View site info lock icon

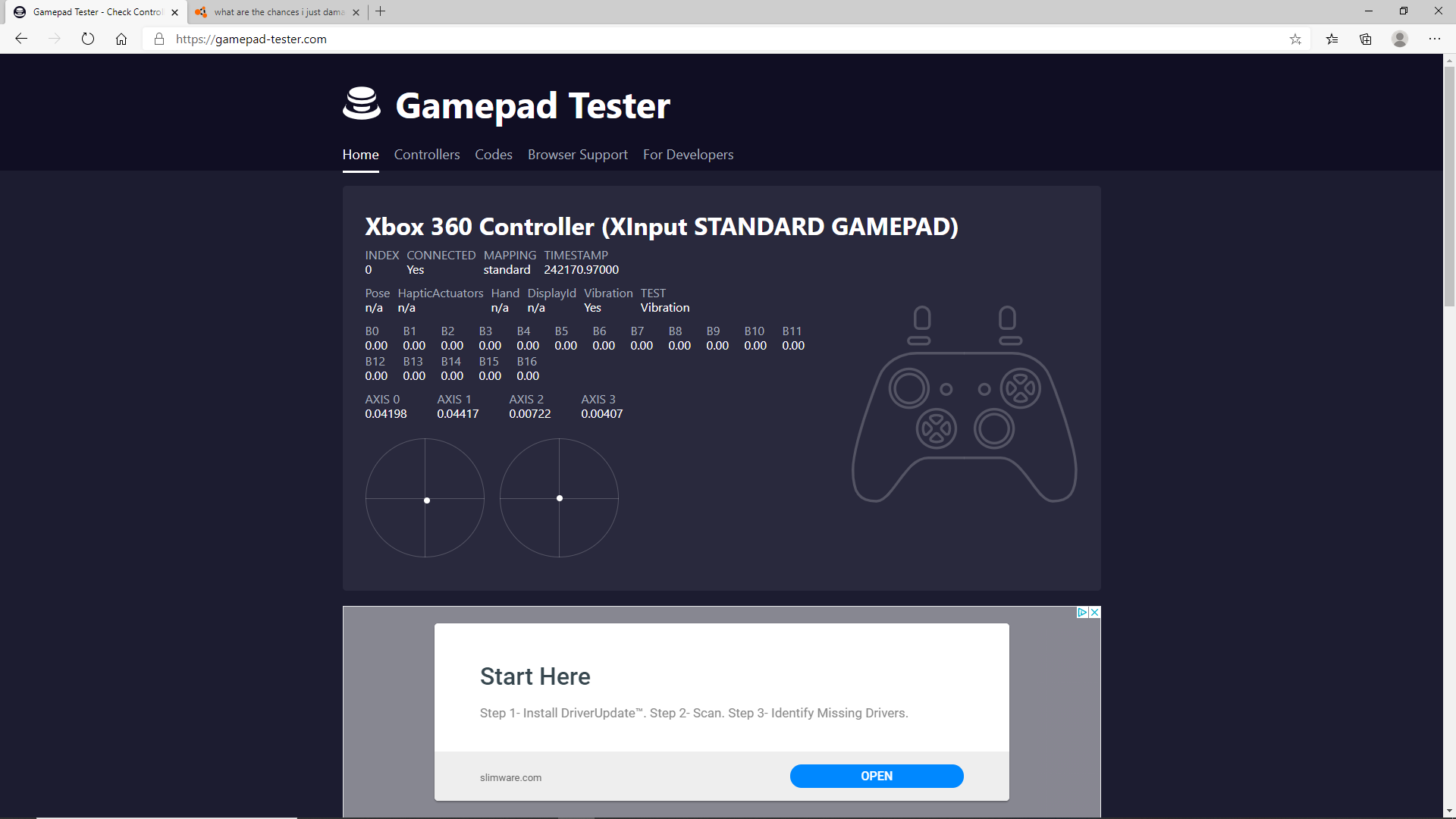[x=159, y=39]
